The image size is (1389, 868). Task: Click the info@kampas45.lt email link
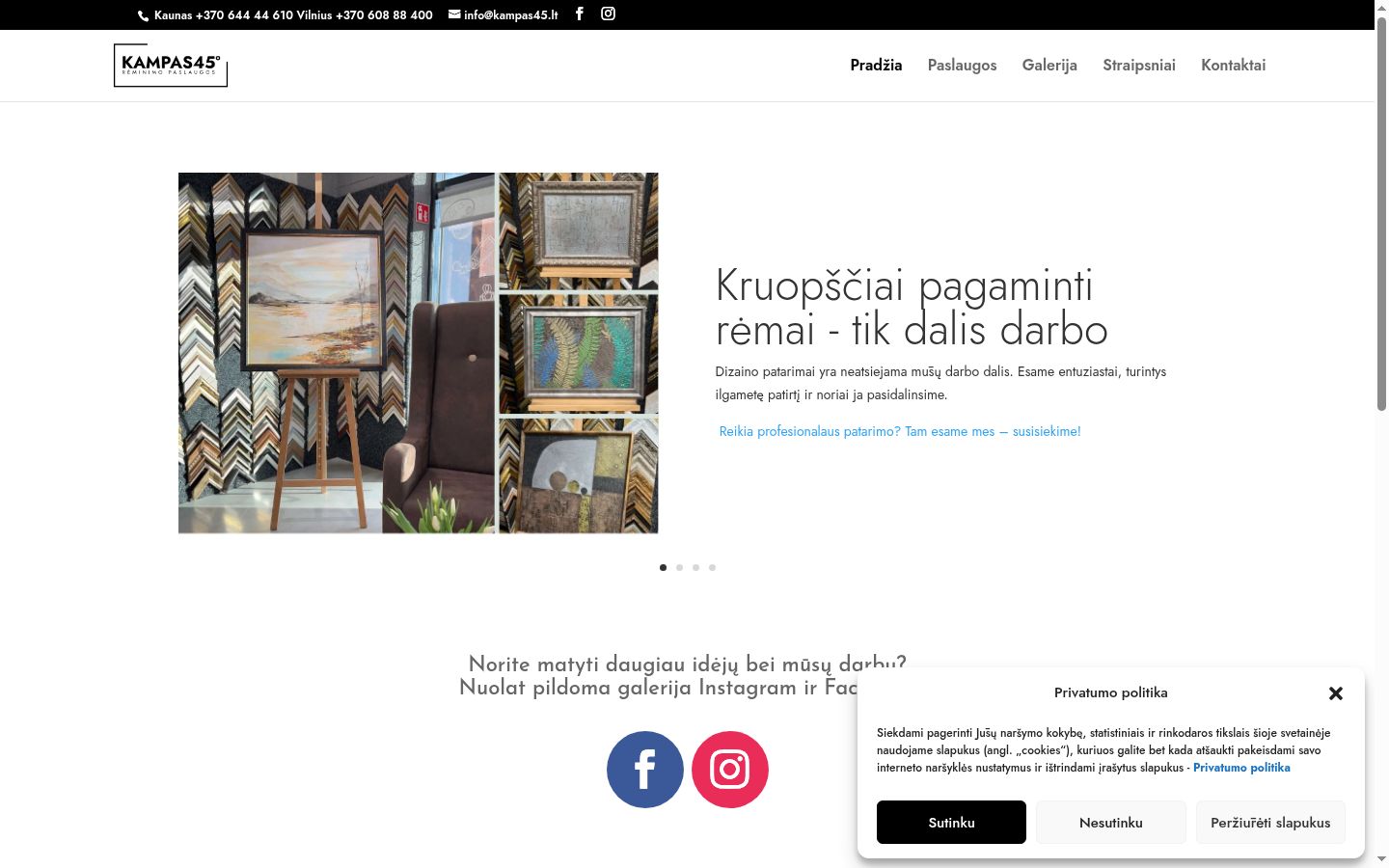(511, 15)
